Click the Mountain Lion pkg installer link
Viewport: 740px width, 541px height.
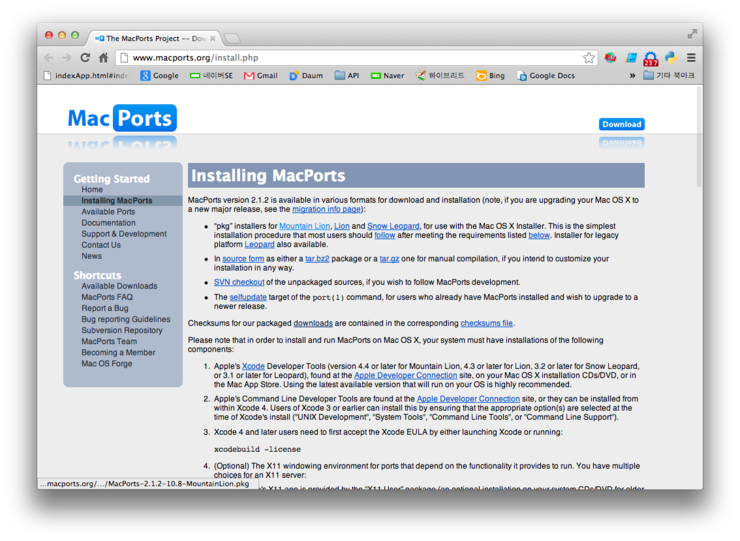(304, 226)
